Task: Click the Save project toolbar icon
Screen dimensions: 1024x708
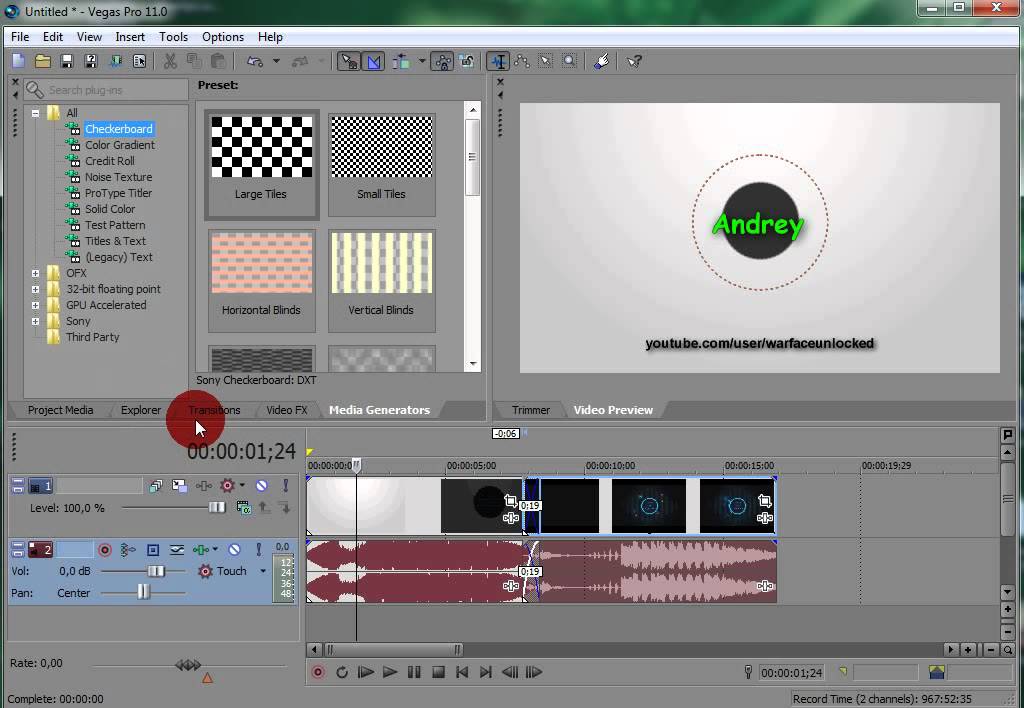Action: click(x=67, y=62)
